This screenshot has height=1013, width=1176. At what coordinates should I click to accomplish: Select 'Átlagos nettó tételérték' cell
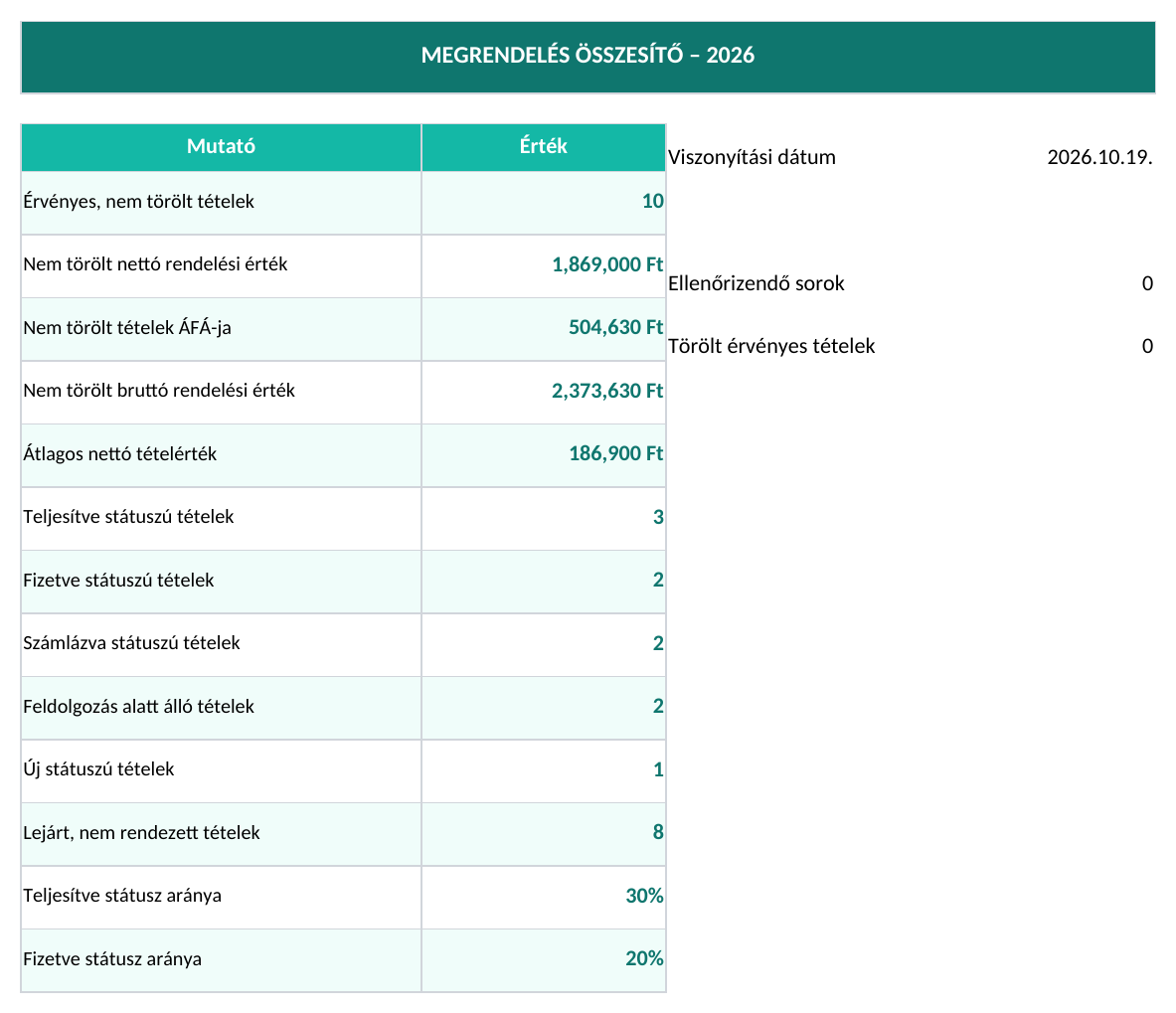coord(222,455)
